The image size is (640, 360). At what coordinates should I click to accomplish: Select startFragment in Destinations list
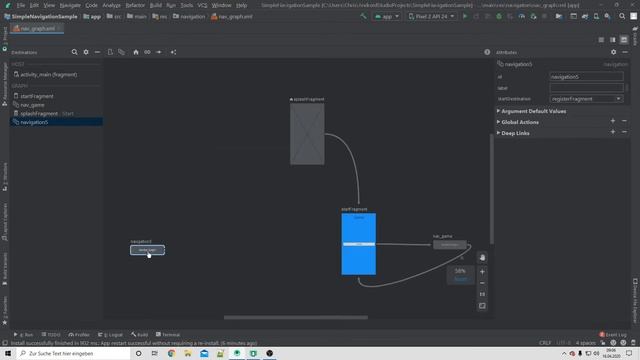pyautogui.click(x=56, y=96)
